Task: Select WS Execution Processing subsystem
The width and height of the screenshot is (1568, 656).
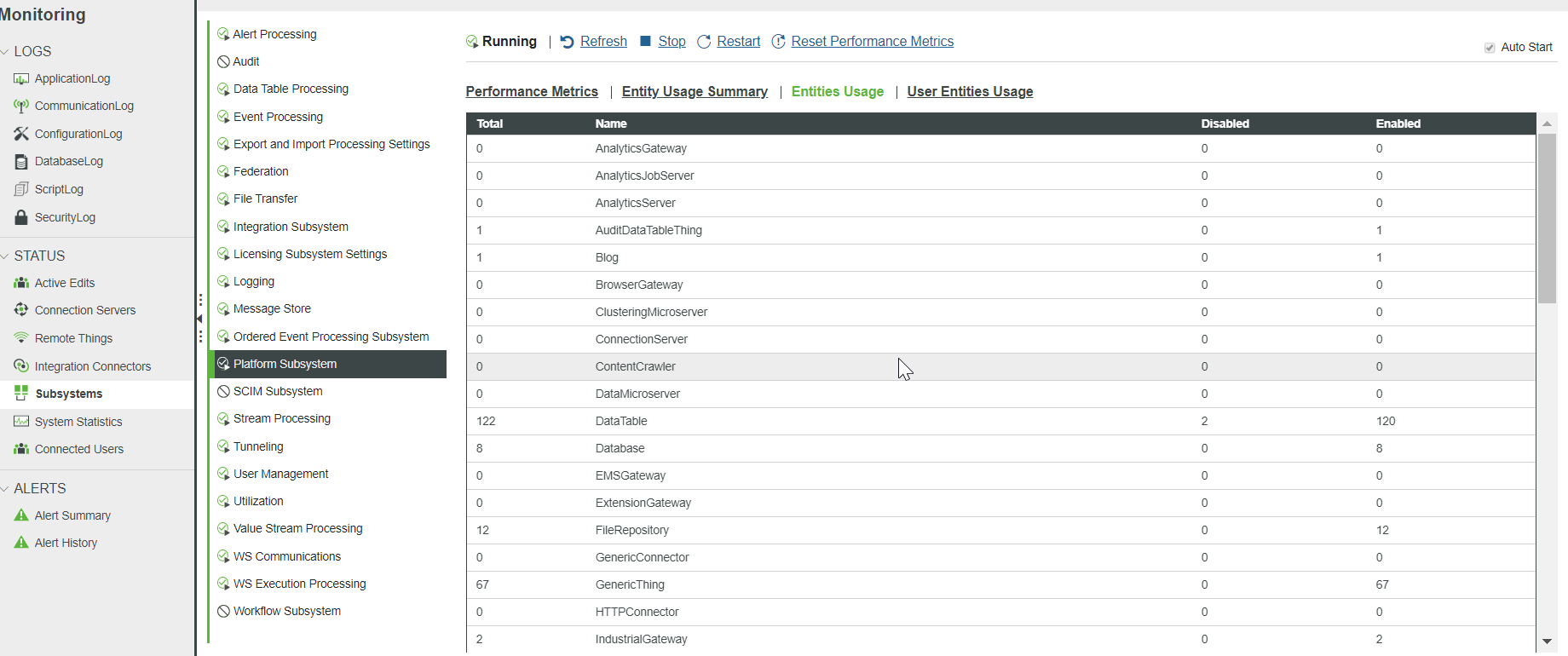Action: [300, 584]
